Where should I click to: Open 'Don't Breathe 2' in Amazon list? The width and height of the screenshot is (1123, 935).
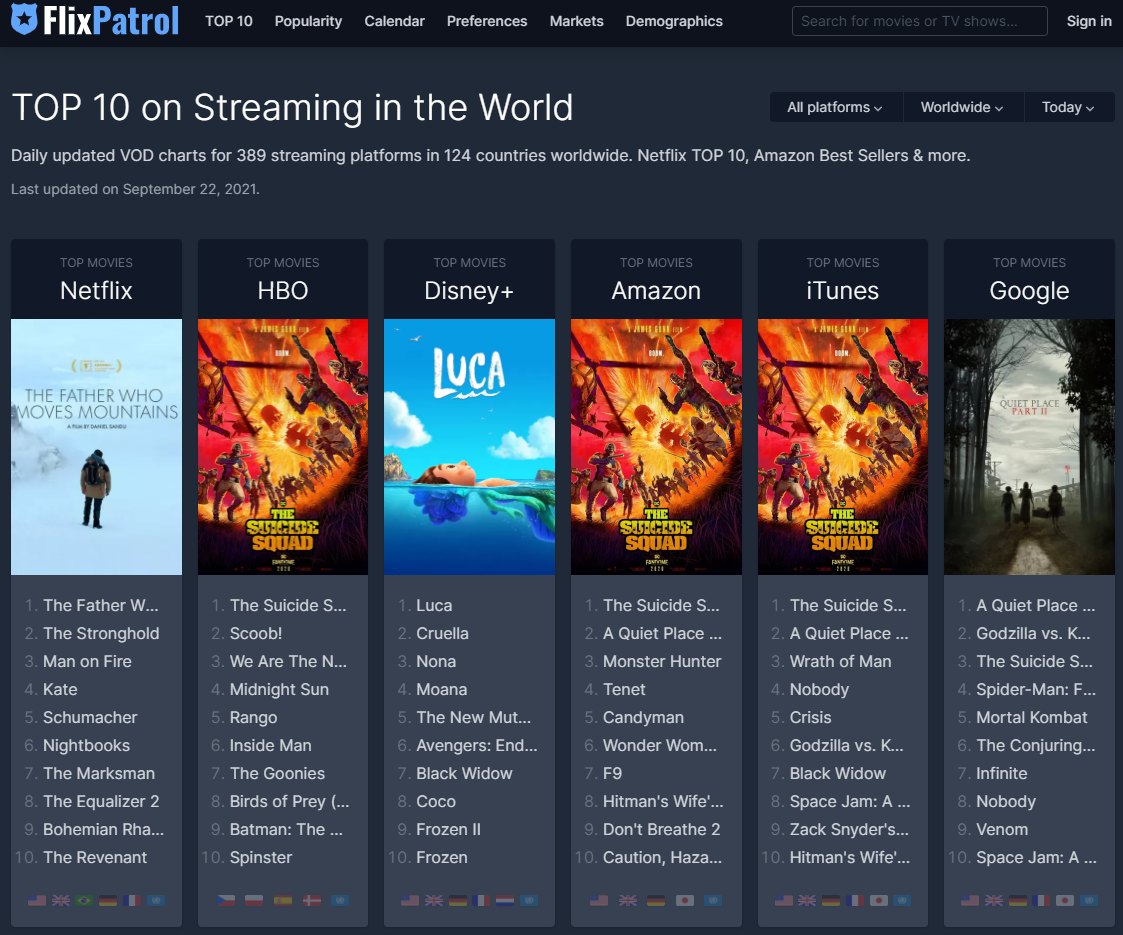(x=661, y=830)
